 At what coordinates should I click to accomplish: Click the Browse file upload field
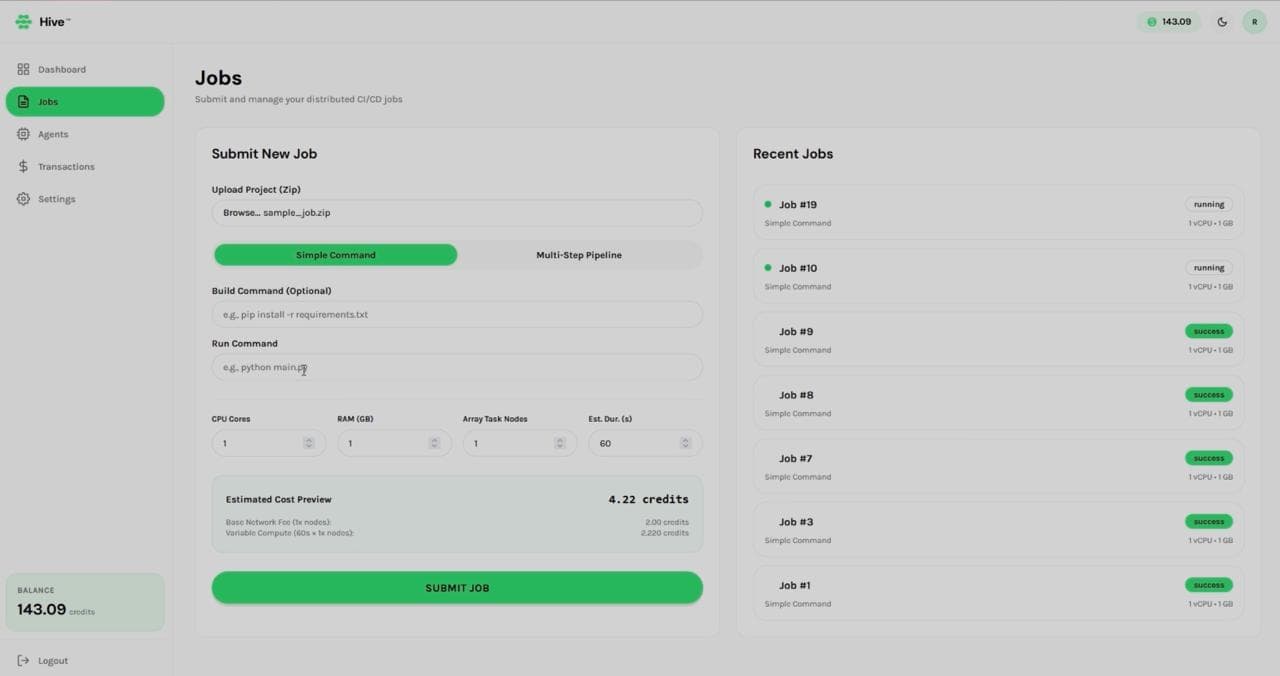pyautogui.click(x=457, y=212)
